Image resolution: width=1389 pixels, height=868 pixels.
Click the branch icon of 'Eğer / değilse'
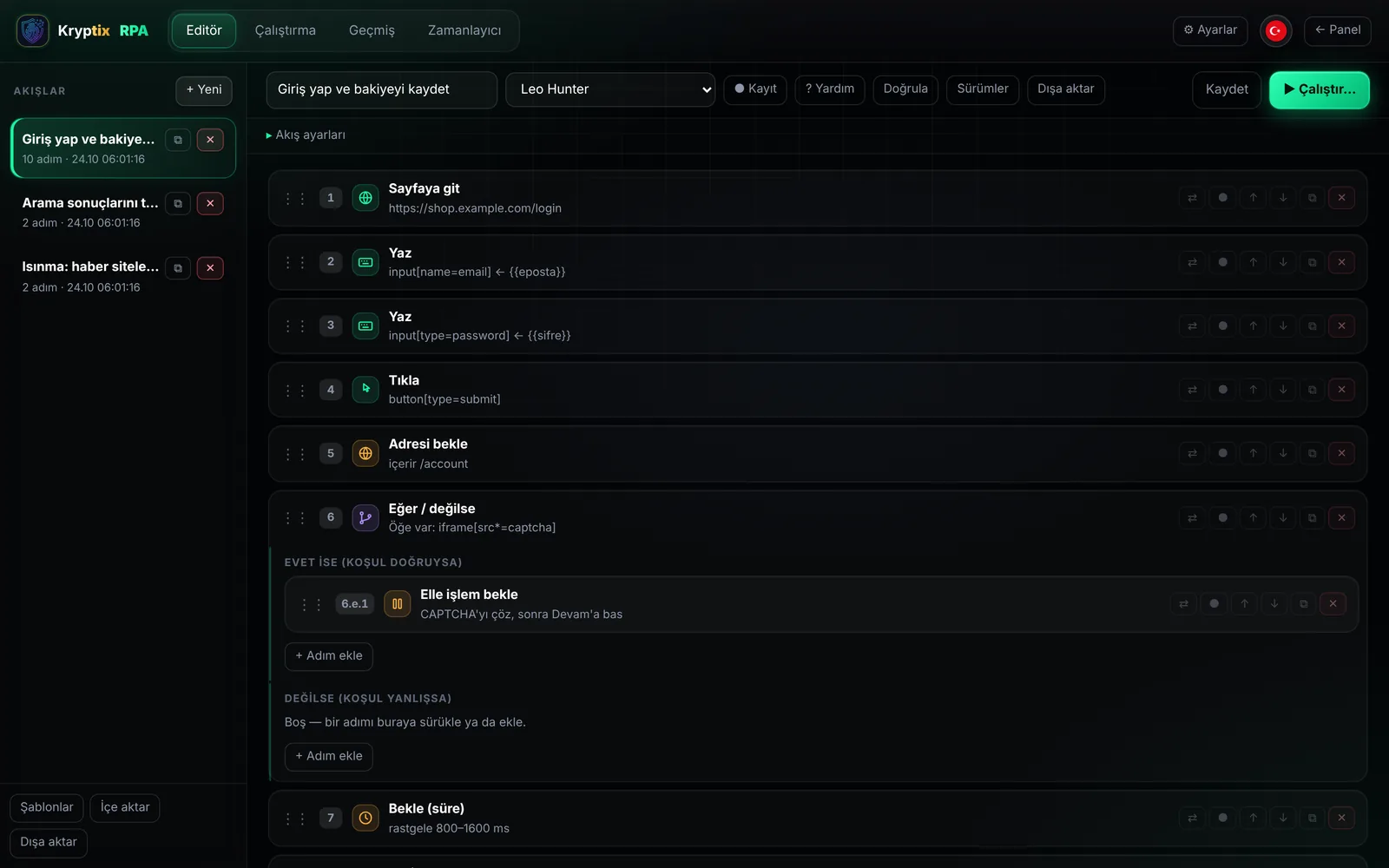point(365,518)
